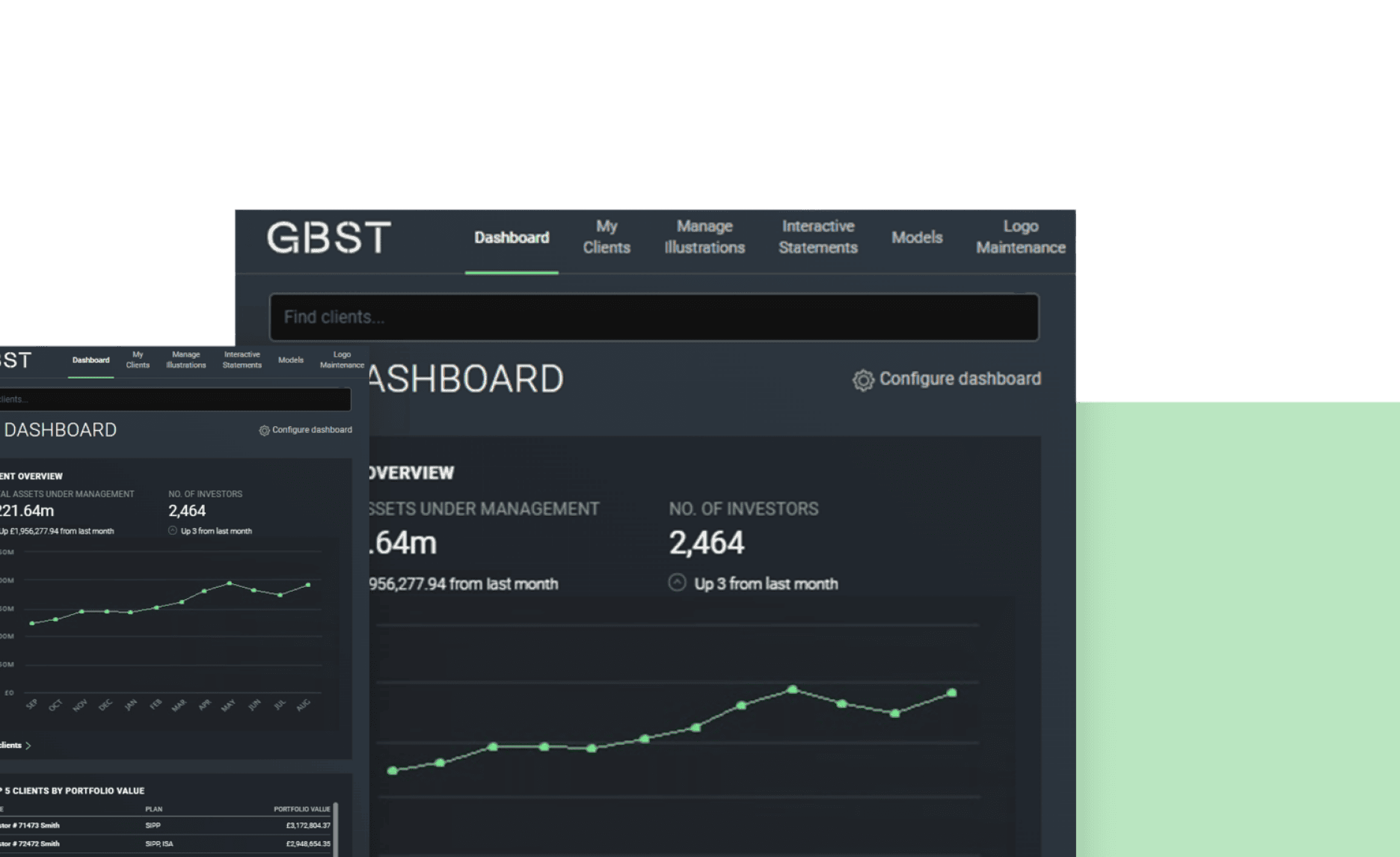This screenshot has height=857, width=1400.
Task: Click the green chevron next to the small window's clients link
Action: coord(28,746)
